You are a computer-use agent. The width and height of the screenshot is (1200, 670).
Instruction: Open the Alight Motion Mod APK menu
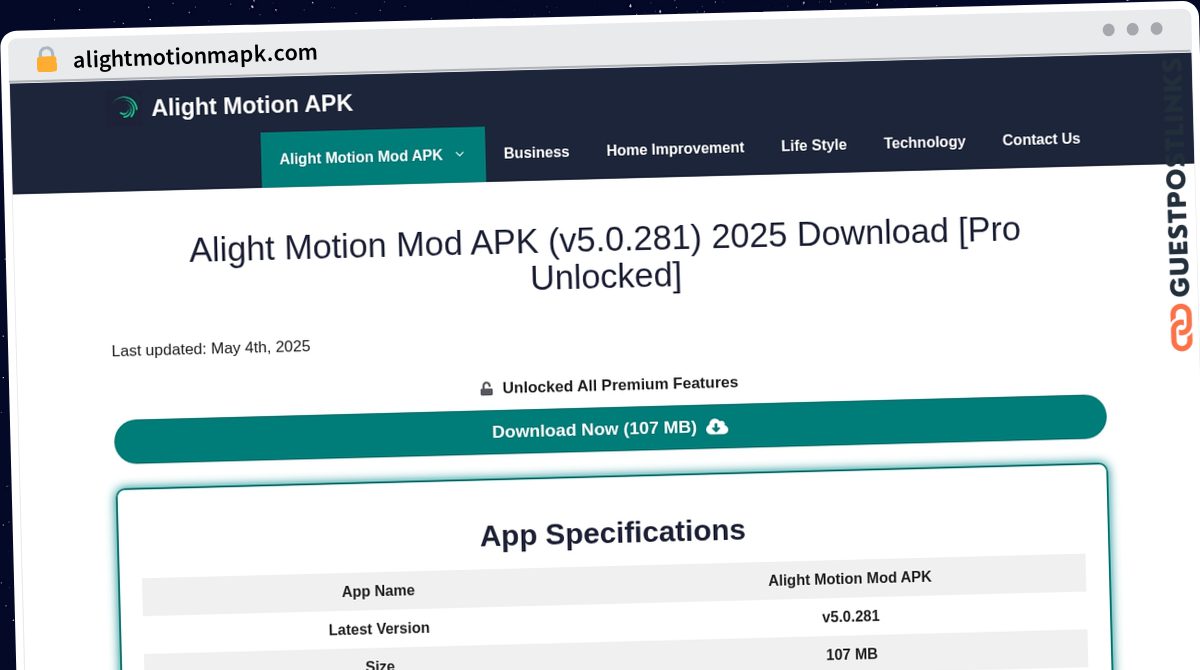(x=373, y=156)
